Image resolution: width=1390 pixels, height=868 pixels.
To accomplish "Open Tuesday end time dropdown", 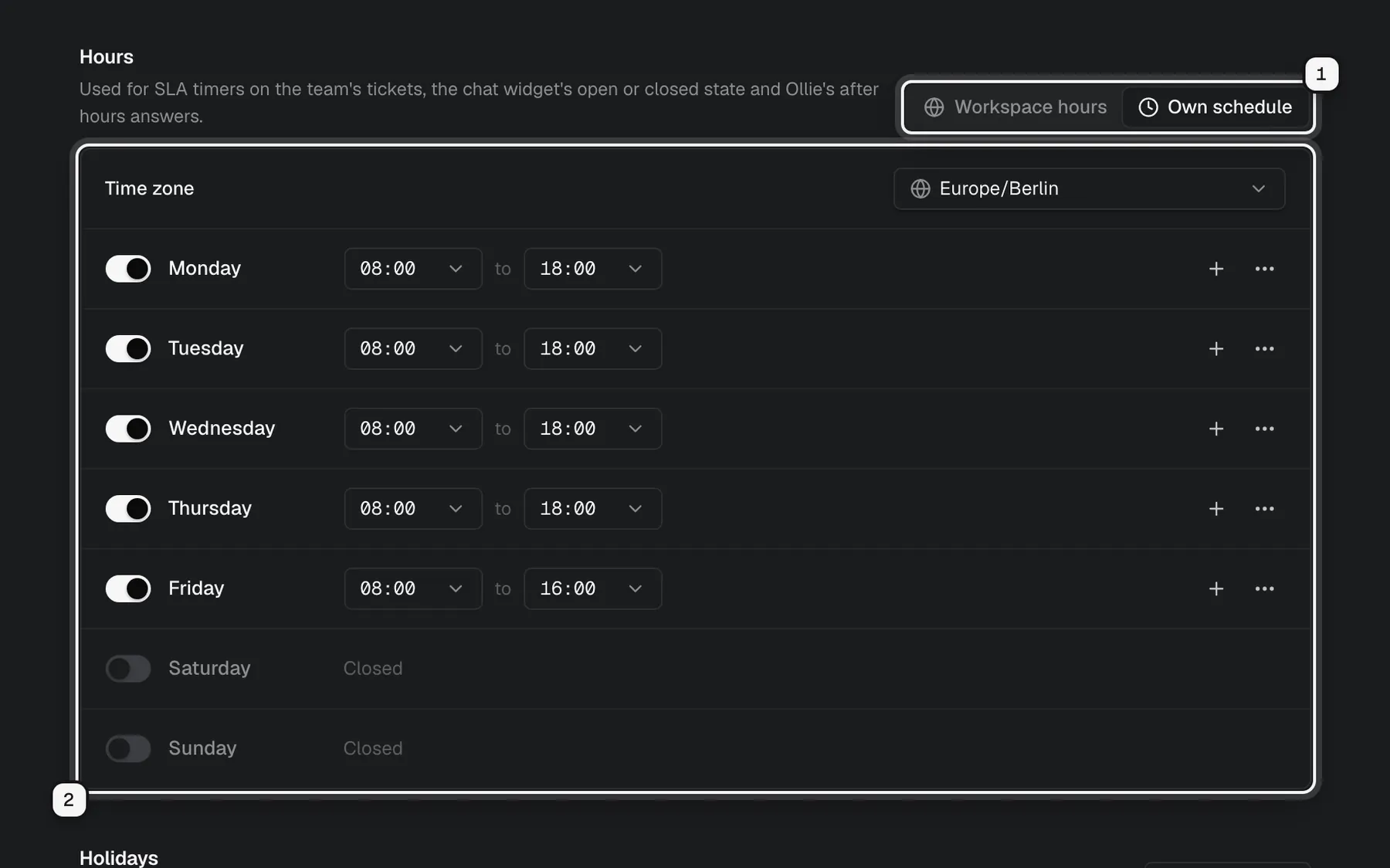I will (592, 349).
